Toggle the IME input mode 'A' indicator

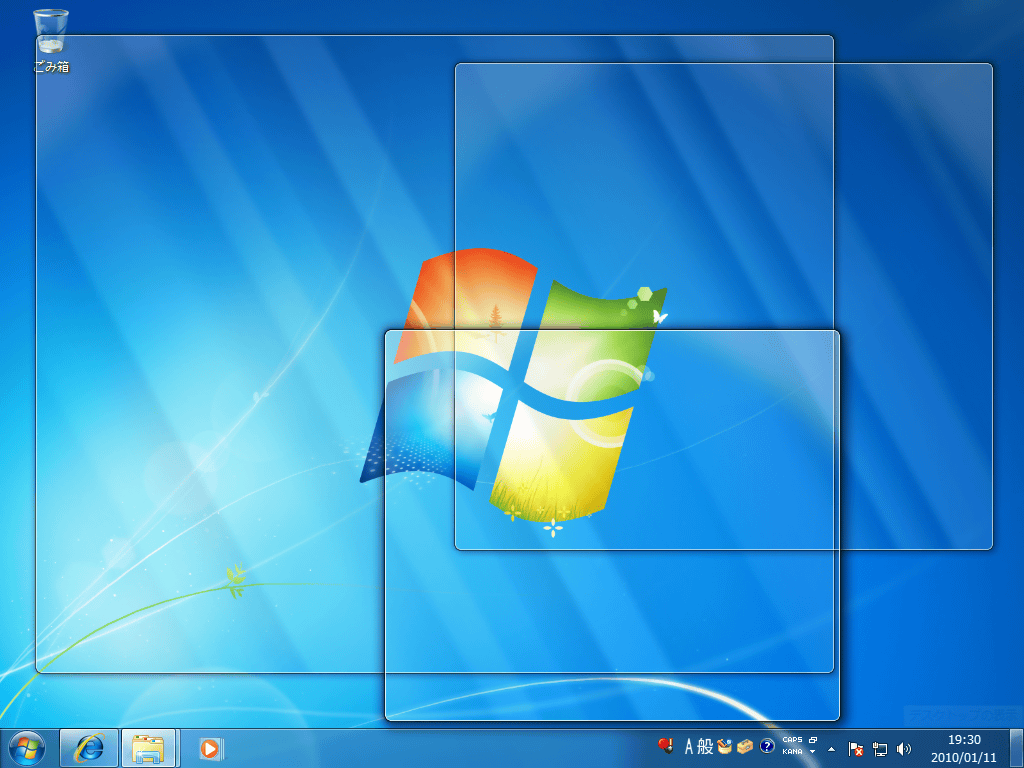pos(689,746)
